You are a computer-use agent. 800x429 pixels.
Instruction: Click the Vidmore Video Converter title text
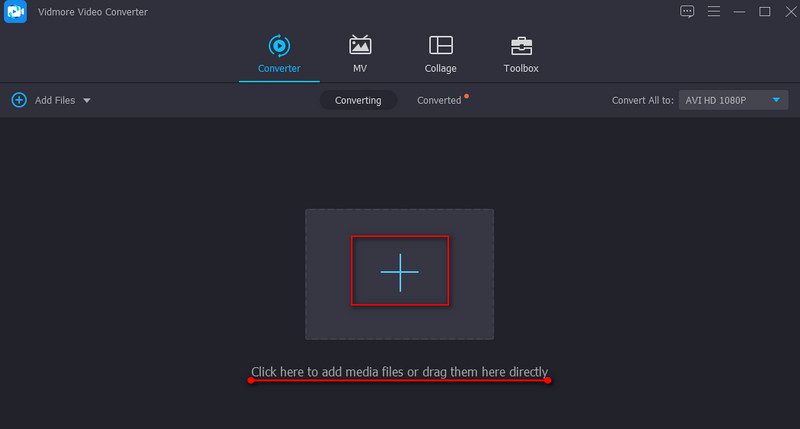pos(93,11)
